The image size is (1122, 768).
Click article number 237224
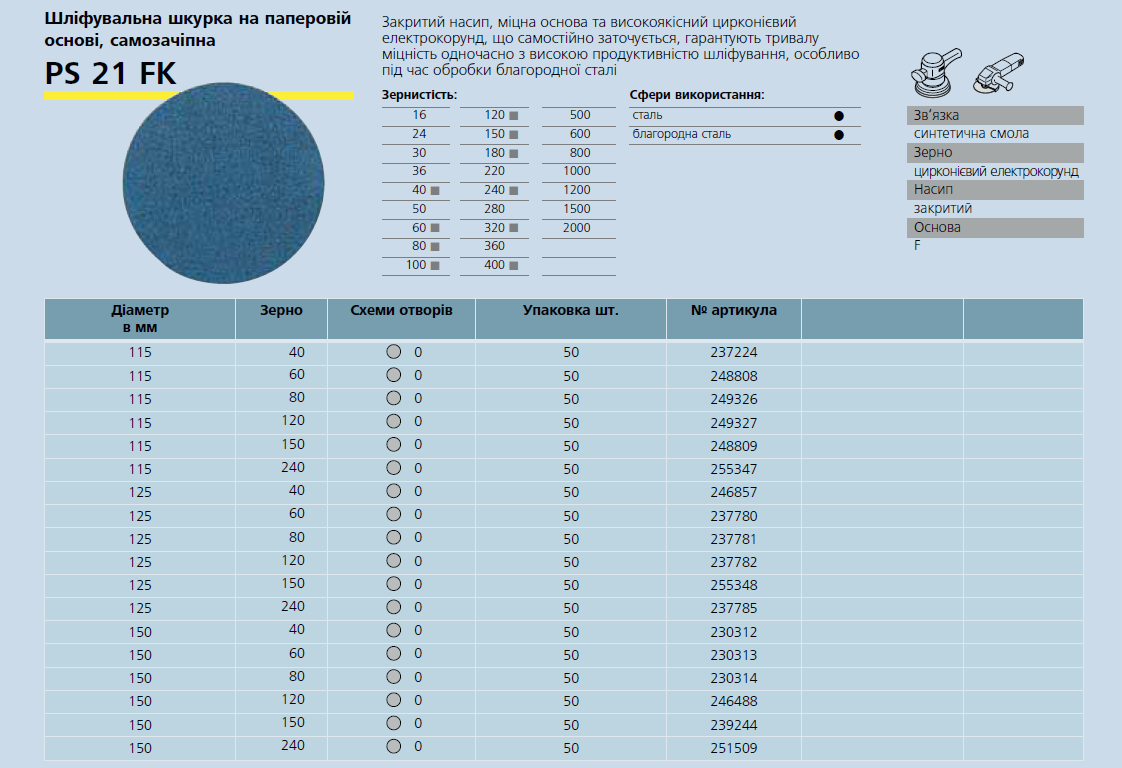pyautogui.click(x=733, y=352)
